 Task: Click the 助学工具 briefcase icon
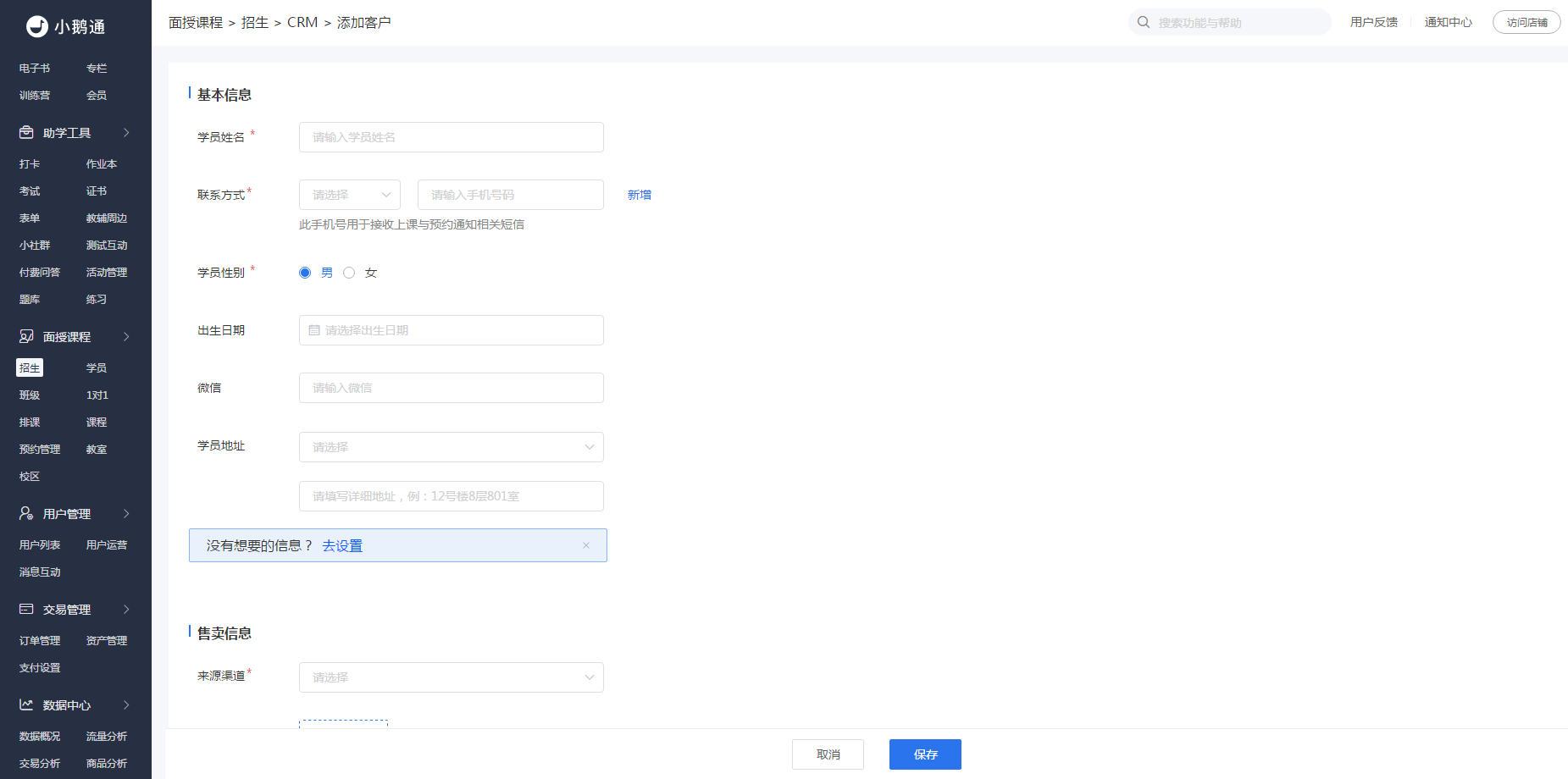26,133
